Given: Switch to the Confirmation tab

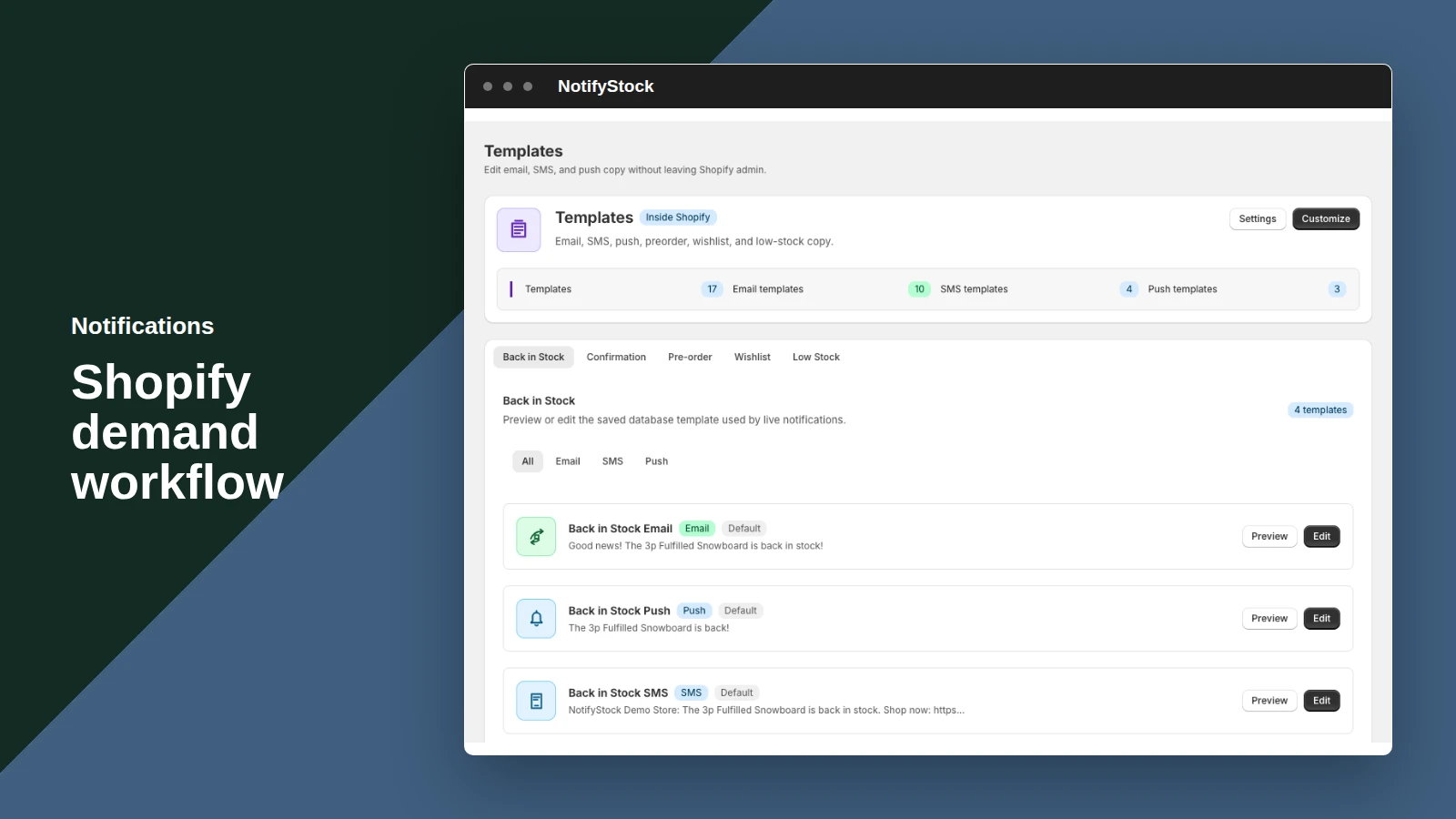Looking at the screenshot, I should pos(616,357).
